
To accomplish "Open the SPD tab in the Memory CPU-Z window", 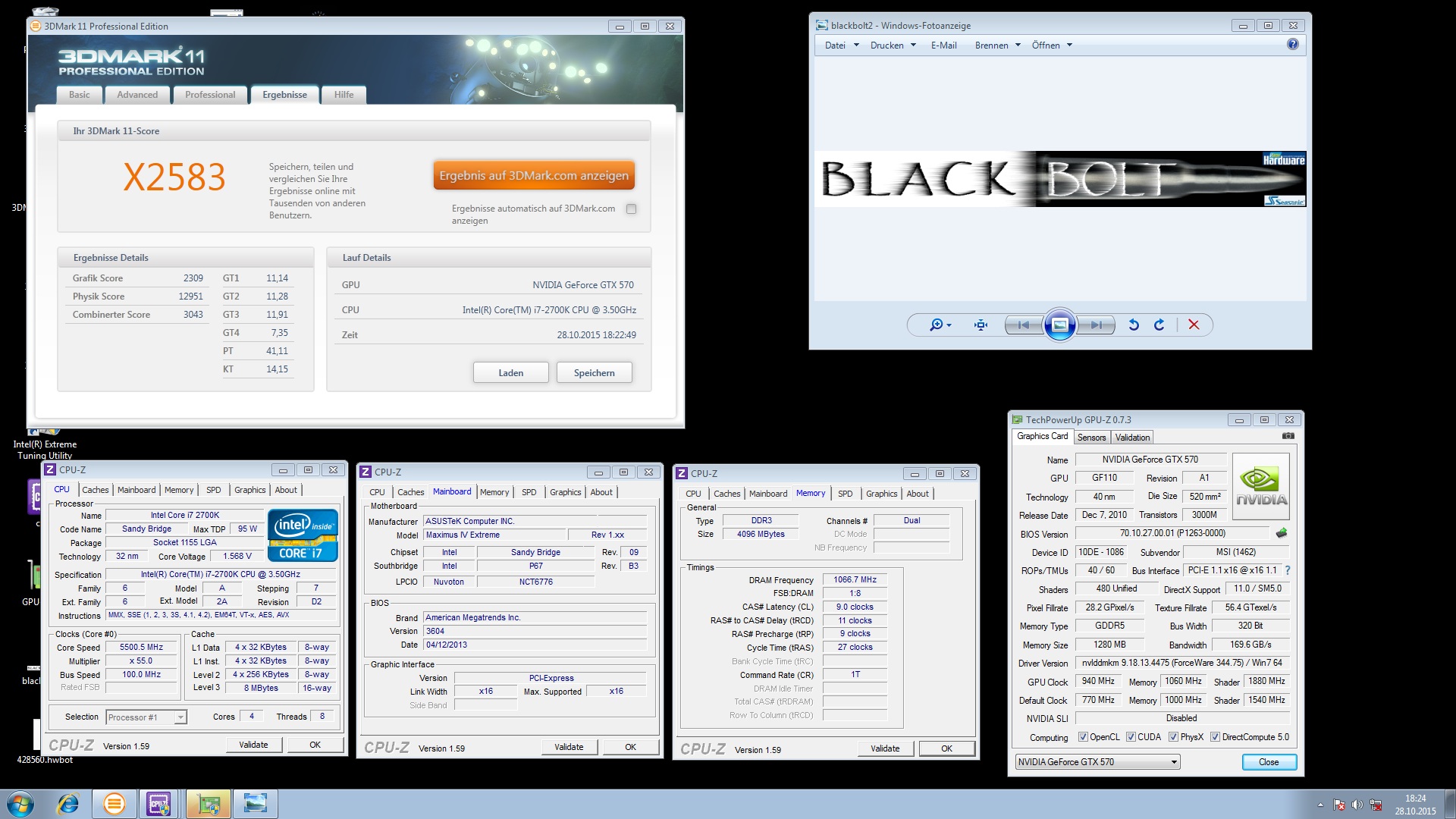I will [845, 494].
